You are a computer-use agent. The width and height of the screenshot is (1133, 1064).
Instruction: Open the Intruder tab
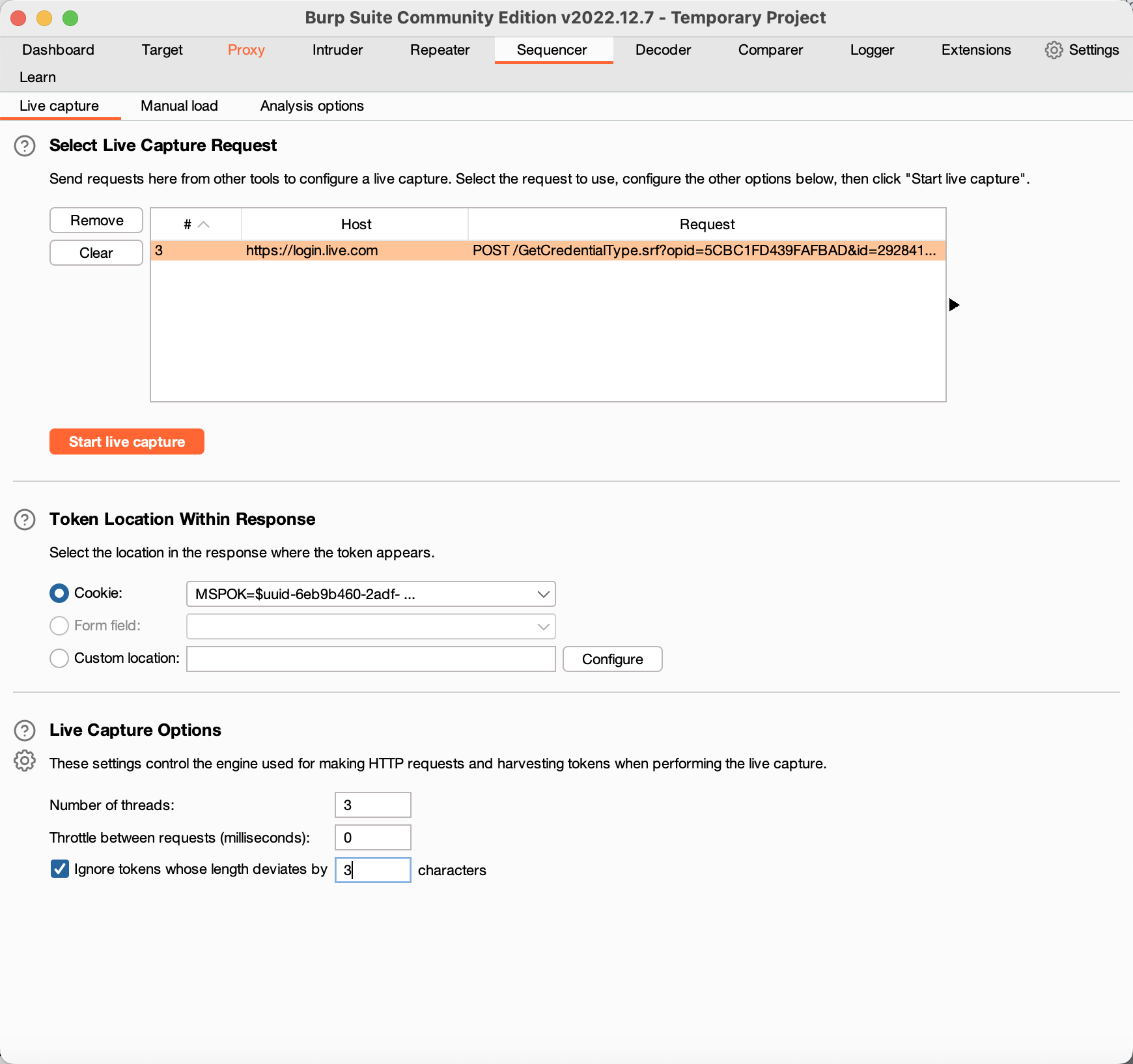(x=337, y=50)
